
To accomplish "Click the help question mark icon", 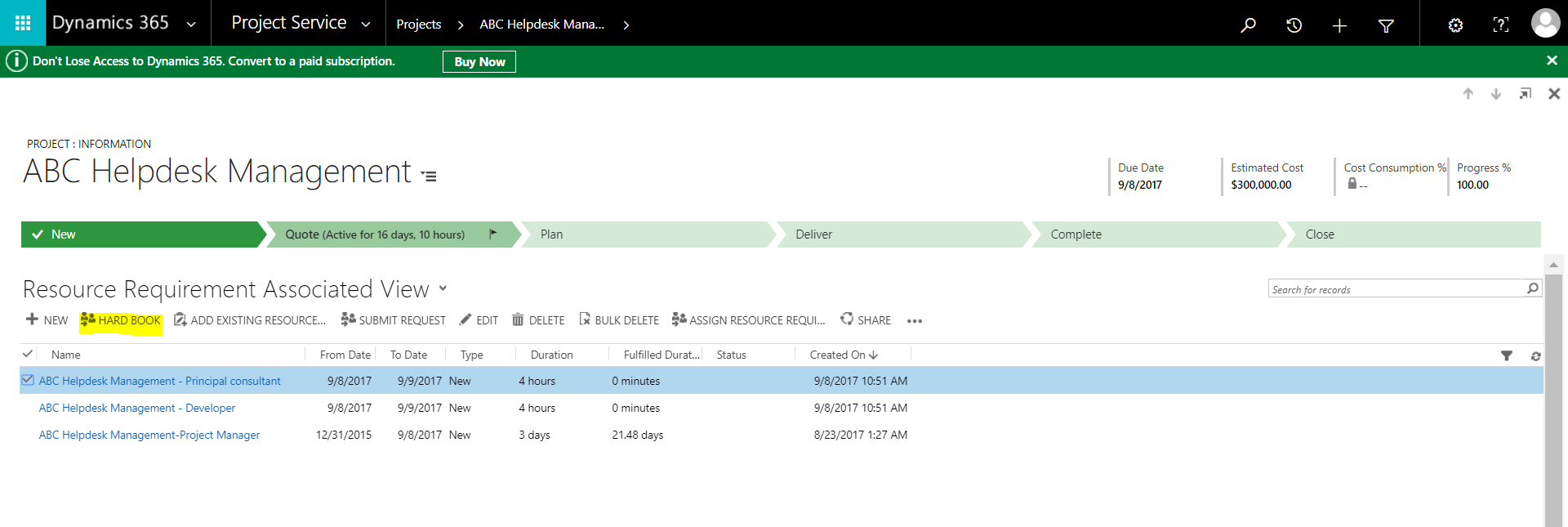I will click(x=1501, y=25).
